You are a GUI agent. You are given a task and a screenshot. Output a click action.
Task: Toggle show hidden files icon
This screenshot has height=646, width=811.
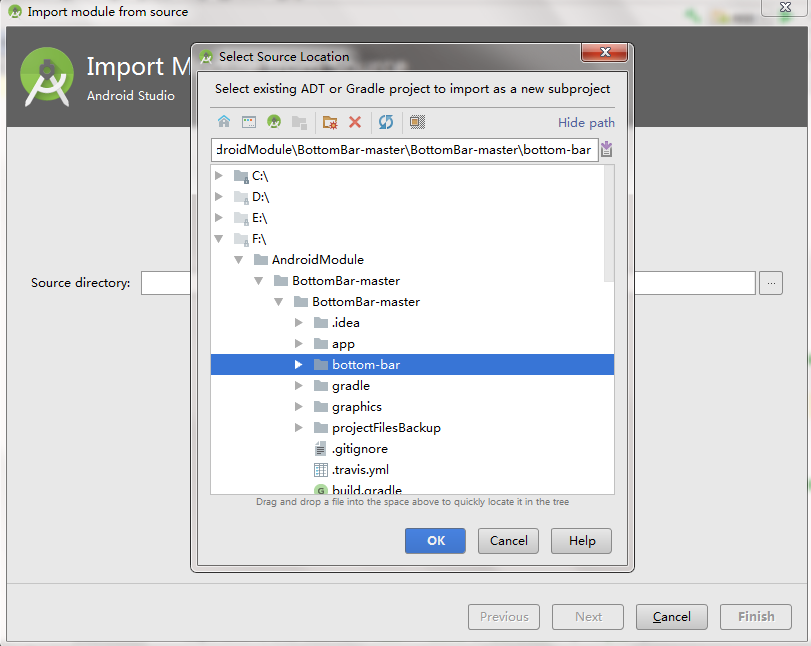417,122
